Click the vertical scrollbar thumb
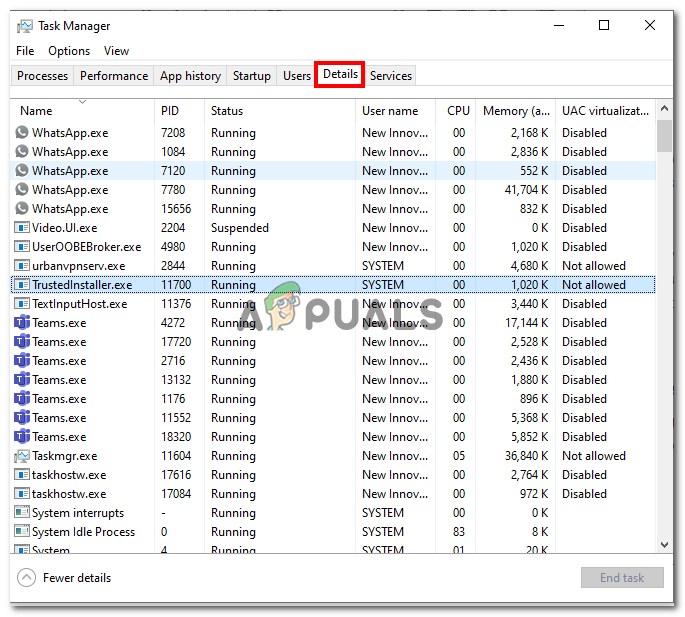The height and width of the screenshot is (617, 685). tap(664, 135)
